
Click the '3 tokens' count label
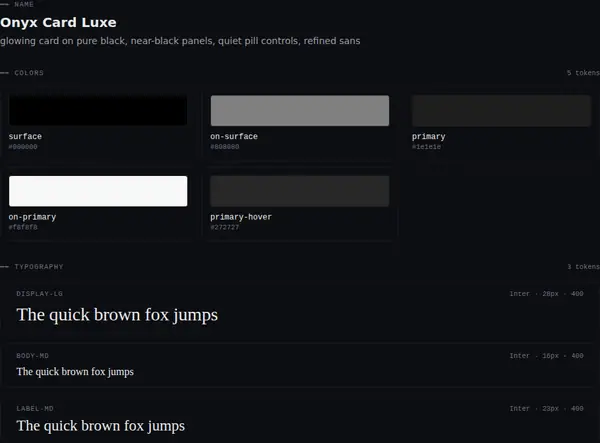point(583,267)
